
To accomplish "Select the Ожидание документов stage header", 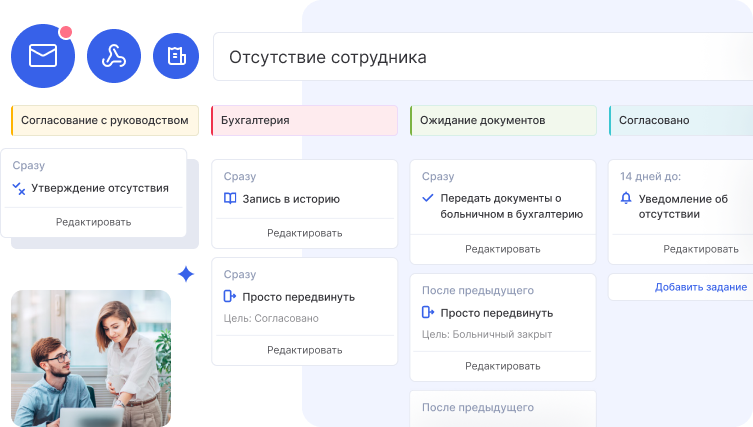I will [503, 120].
